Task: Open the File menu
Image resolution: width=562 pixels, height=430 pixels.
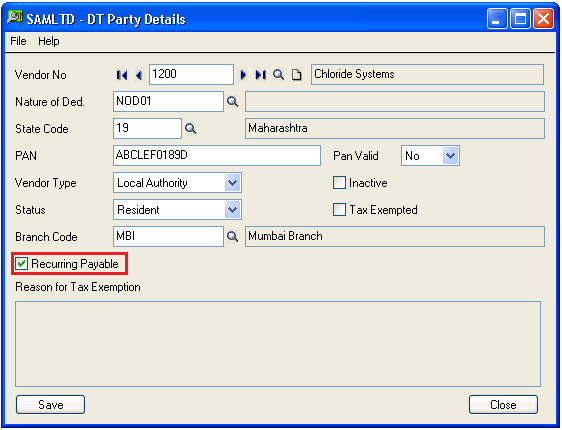Action: 18,41
